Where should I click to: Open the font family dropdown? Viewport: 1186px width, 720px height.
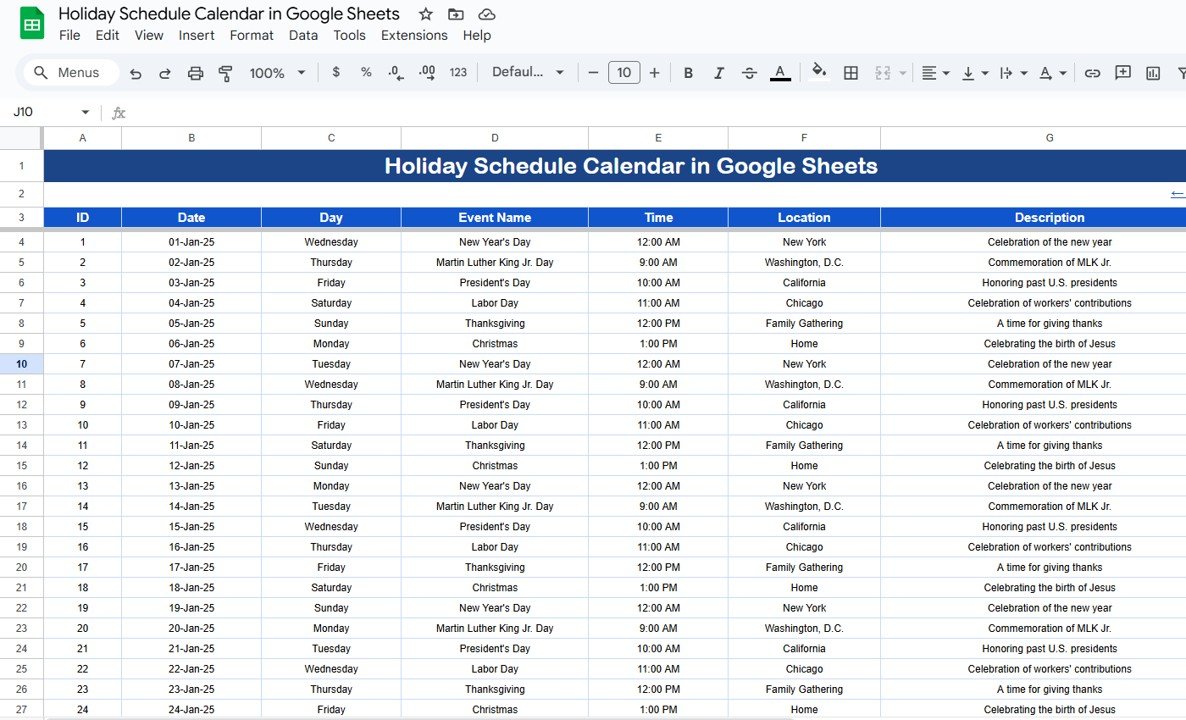click(x=528, y=72)
